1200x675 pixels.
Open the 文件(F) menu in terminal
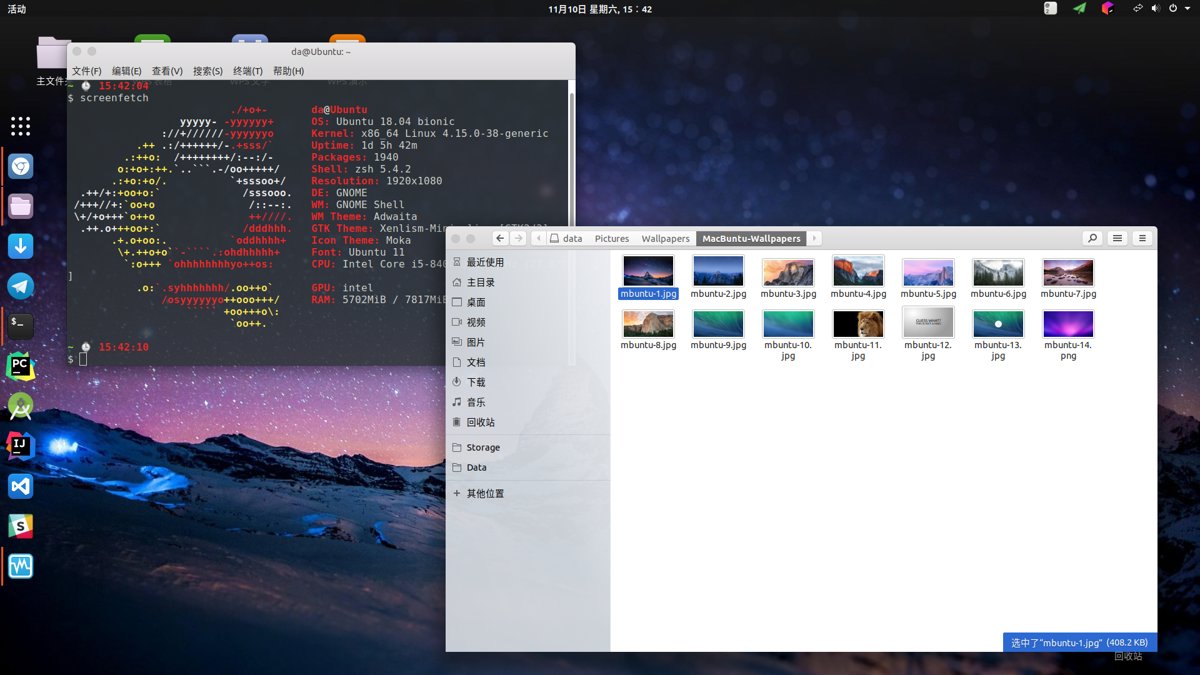(x=87, y=71)
